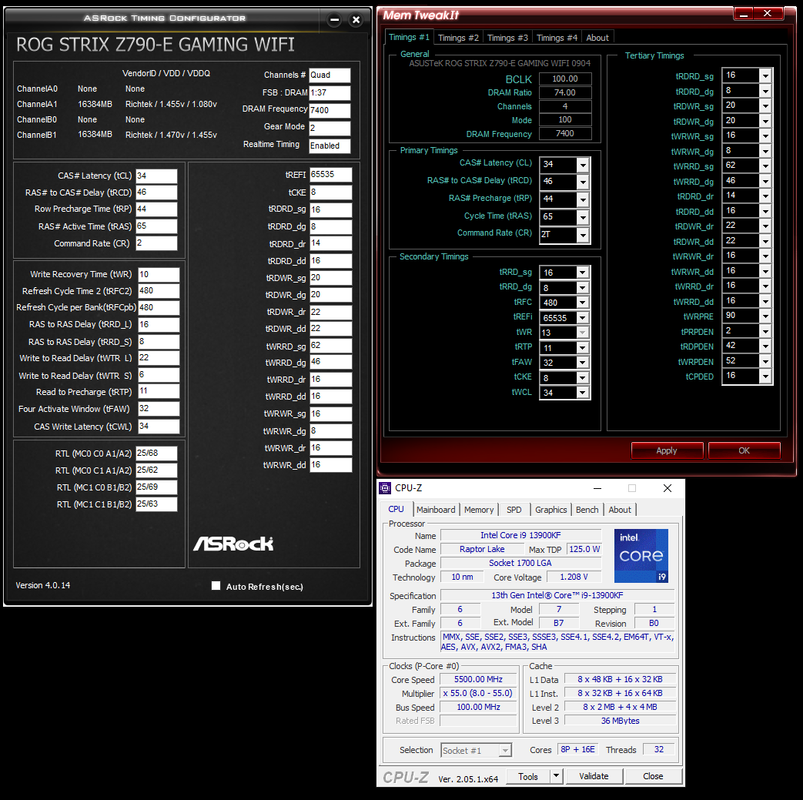
Task: Maximize the CPU-Z window
Action: click(632, 488)
